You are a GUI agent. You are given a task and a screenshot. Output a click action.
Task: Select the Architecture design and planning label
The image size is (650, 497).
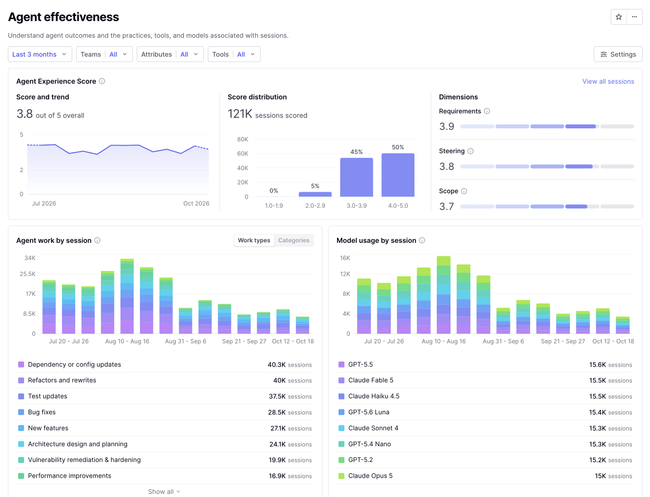pyautogui.click(x=78, y=444)
